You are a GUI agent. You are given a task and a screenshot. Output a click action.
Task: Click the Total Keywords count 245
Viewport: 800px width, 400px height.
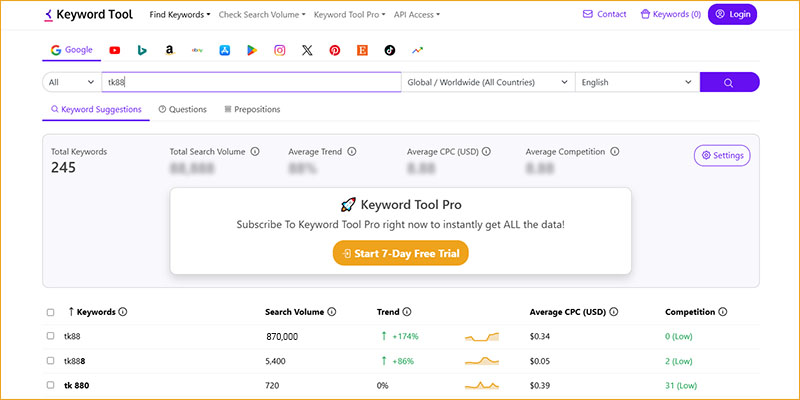(63, 167)
